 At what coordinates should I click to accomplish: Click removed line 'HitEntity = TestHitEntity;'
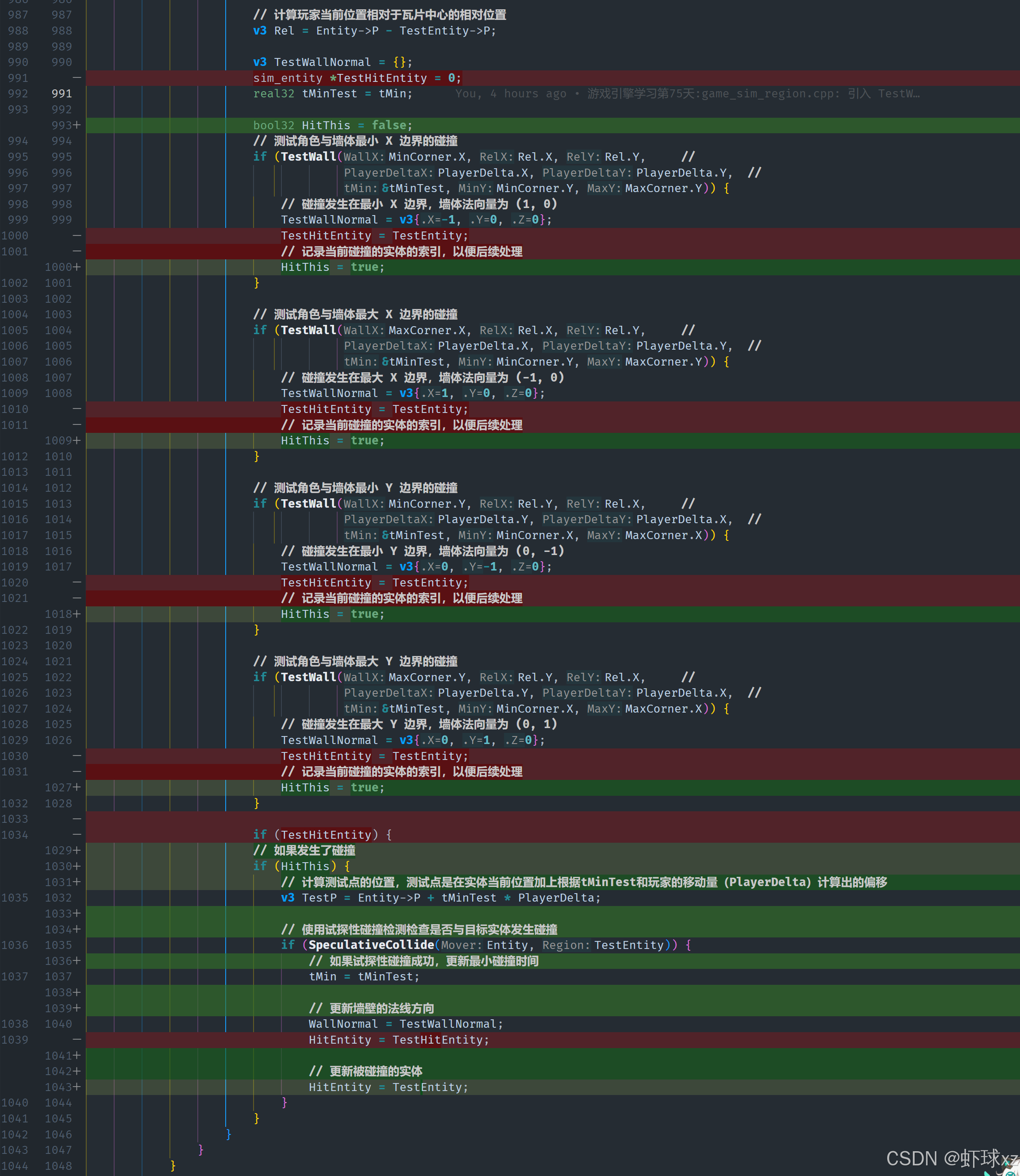point(399,1040)
